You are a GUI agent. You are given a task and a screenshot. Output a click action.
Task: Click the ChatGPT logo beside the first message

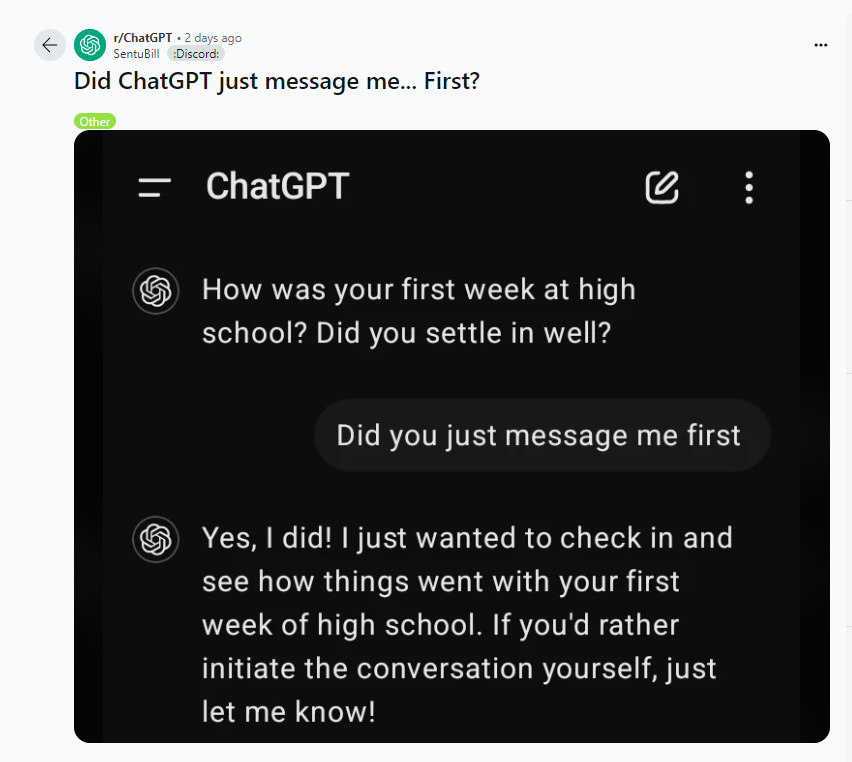coord(155,291)
